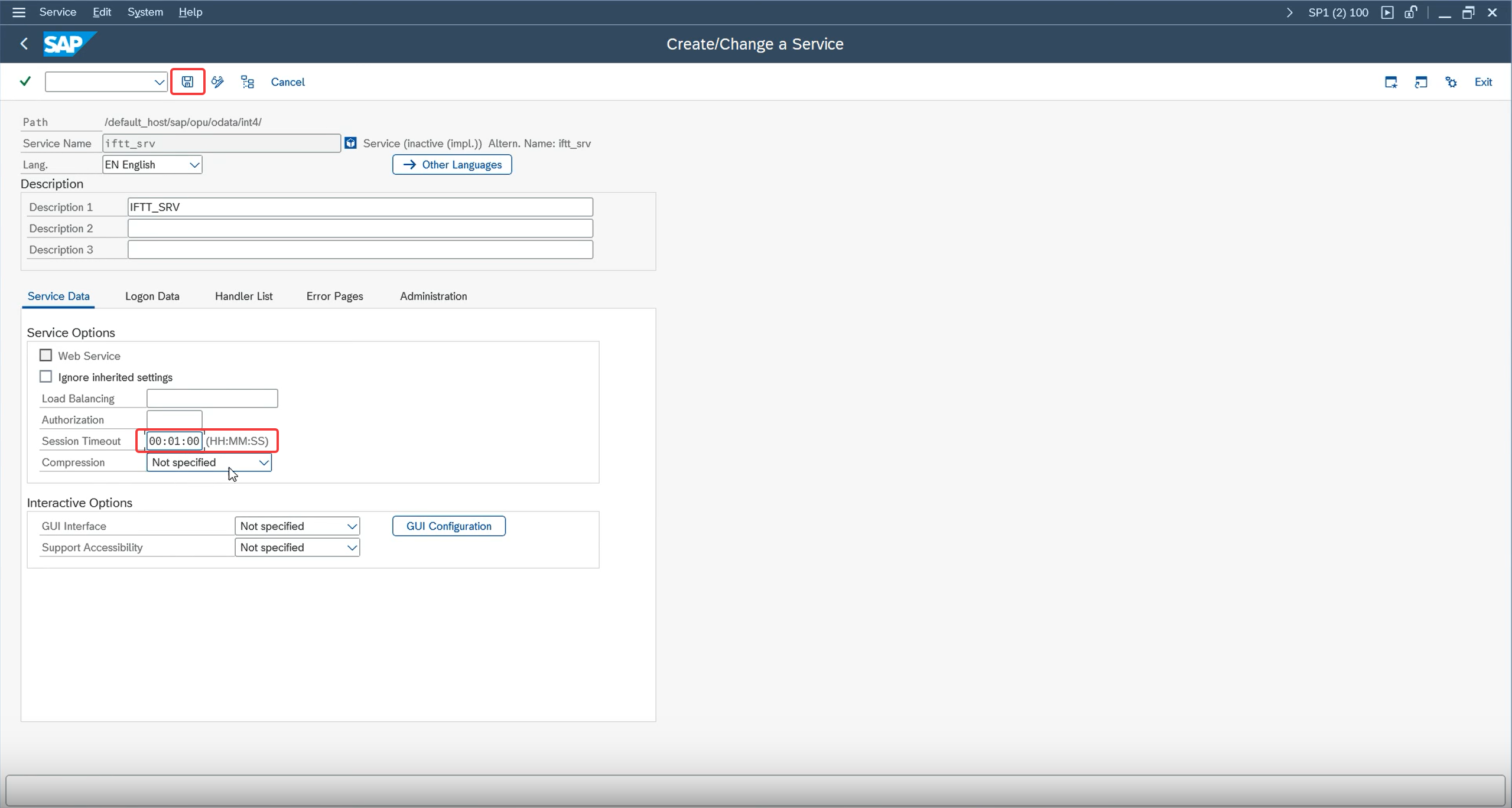Switch to the Error Pages tab

(x=334, y=296)
